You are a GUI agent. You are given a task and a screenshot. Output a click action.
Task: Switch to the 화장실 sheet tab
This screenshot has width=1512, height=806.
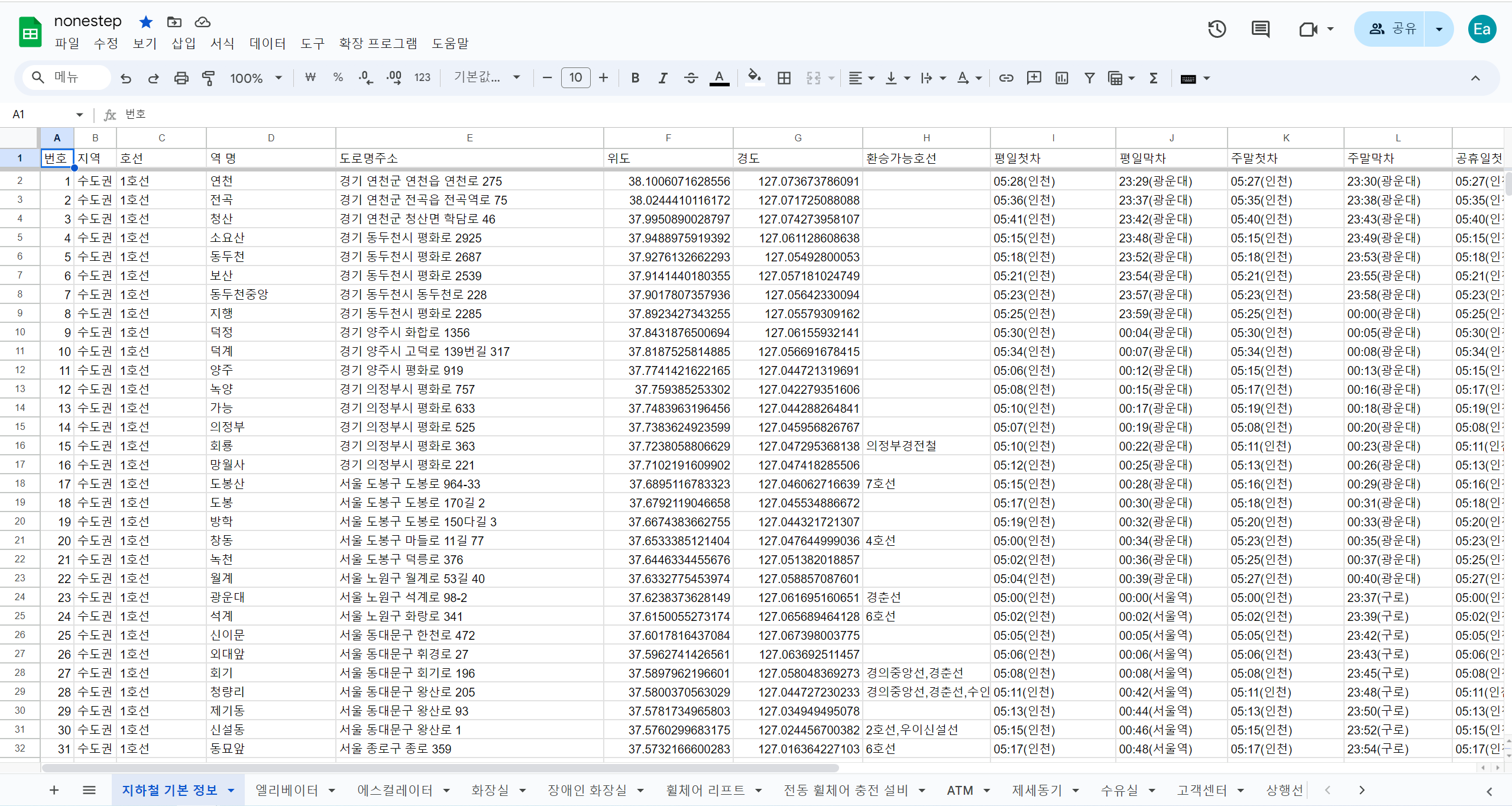pyautogui.click(x=490, y=791)
